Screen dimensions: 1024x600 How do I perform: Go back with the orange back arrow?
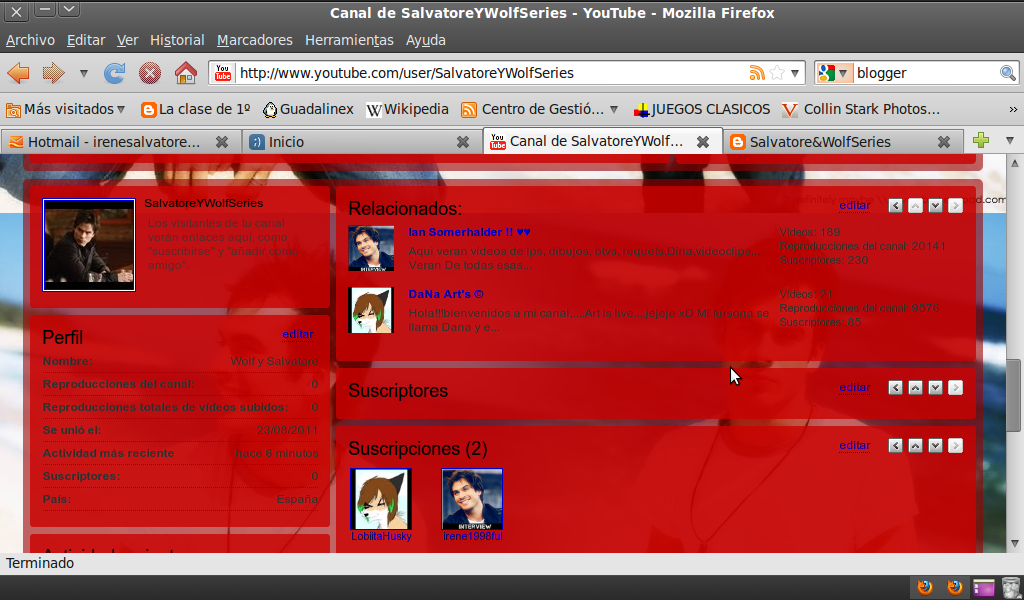pos(18,72)
